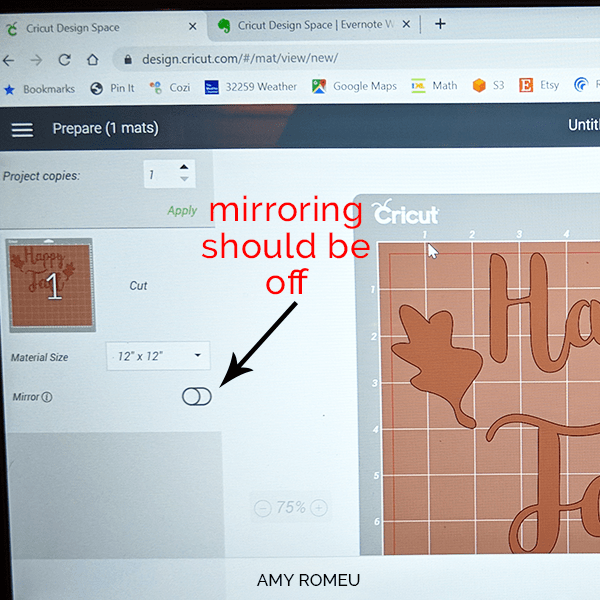The image size is (600, 600).
Task: Switch to the Cricut Design Space tab
Action: [101, 27]
